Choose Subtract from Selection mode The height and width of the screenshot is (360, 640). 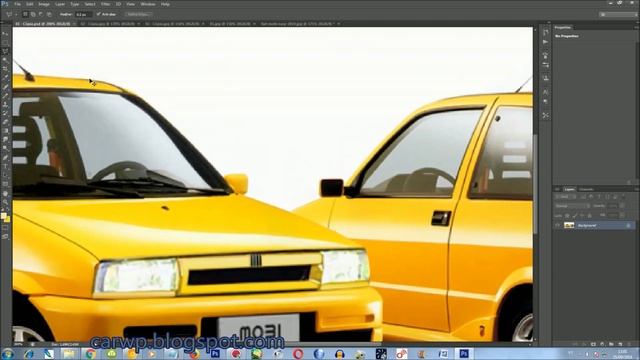pos(41,14)
